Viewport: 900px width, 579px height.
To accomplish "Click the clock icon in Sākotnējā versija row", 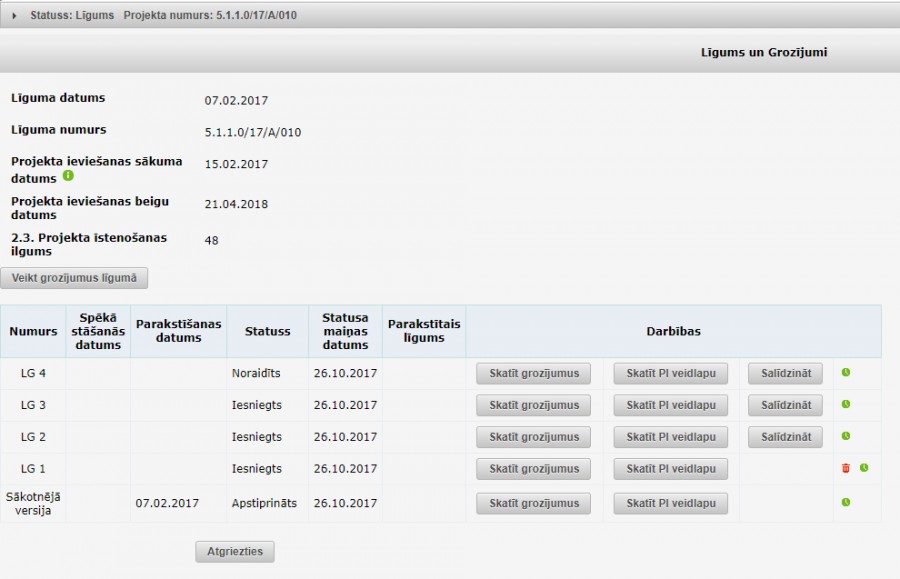I will 845,502.
